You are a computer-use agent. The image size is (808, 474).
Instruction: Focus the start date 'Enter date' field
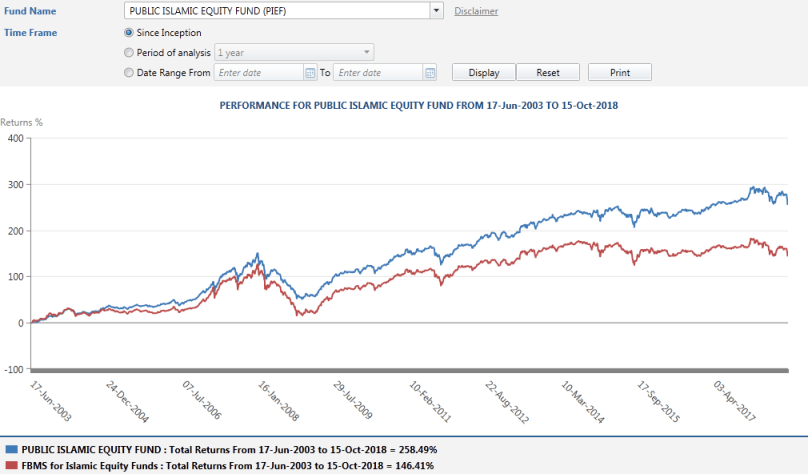point(258,73)
